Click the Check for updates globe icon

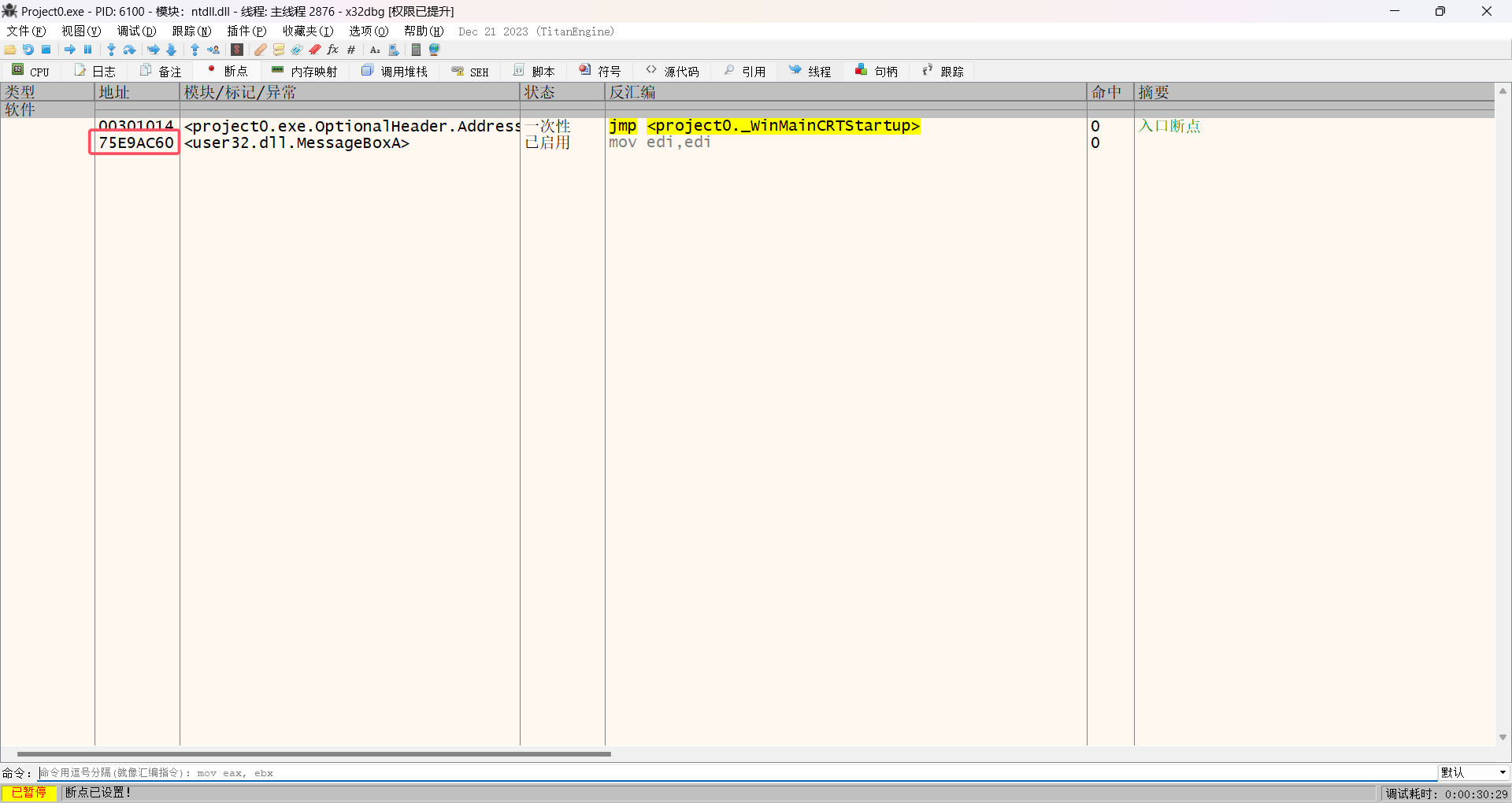[x=435, y=50]
